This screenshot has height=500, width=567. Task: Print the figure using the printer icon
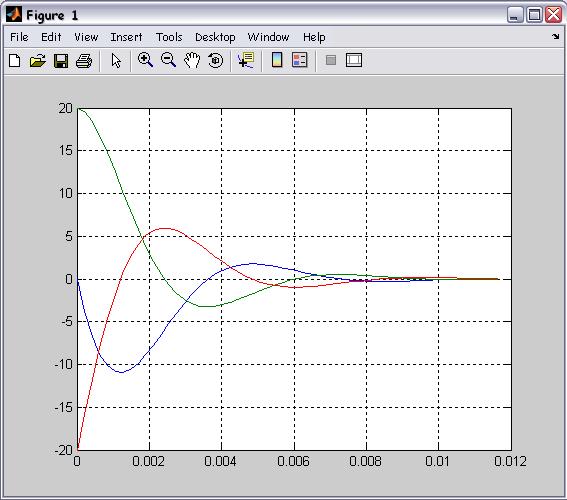84,60
